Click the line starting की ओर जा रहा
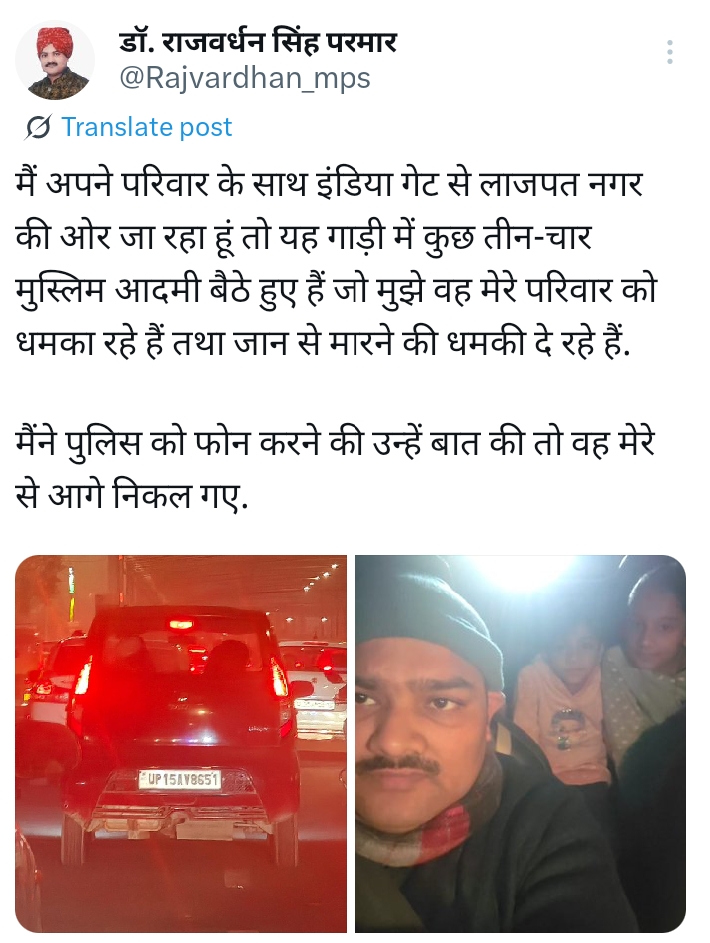The height and width of the screenshot is (943, 710). pos(304,236)
